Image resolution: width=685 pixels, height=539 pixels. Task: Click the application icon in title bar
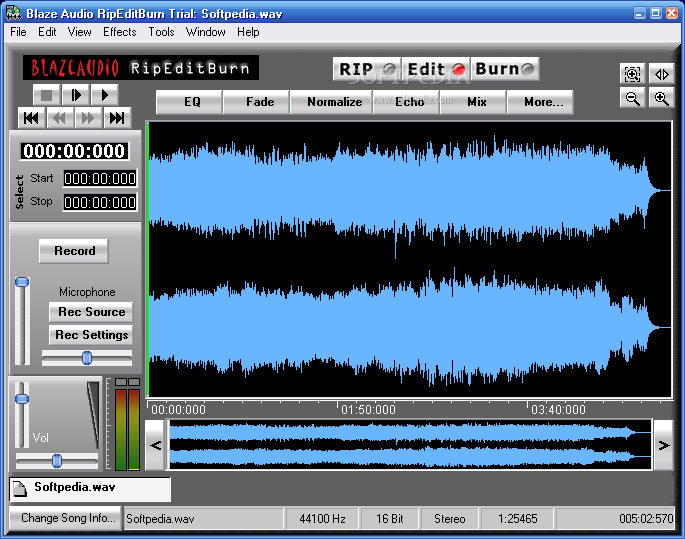point(14,13)
